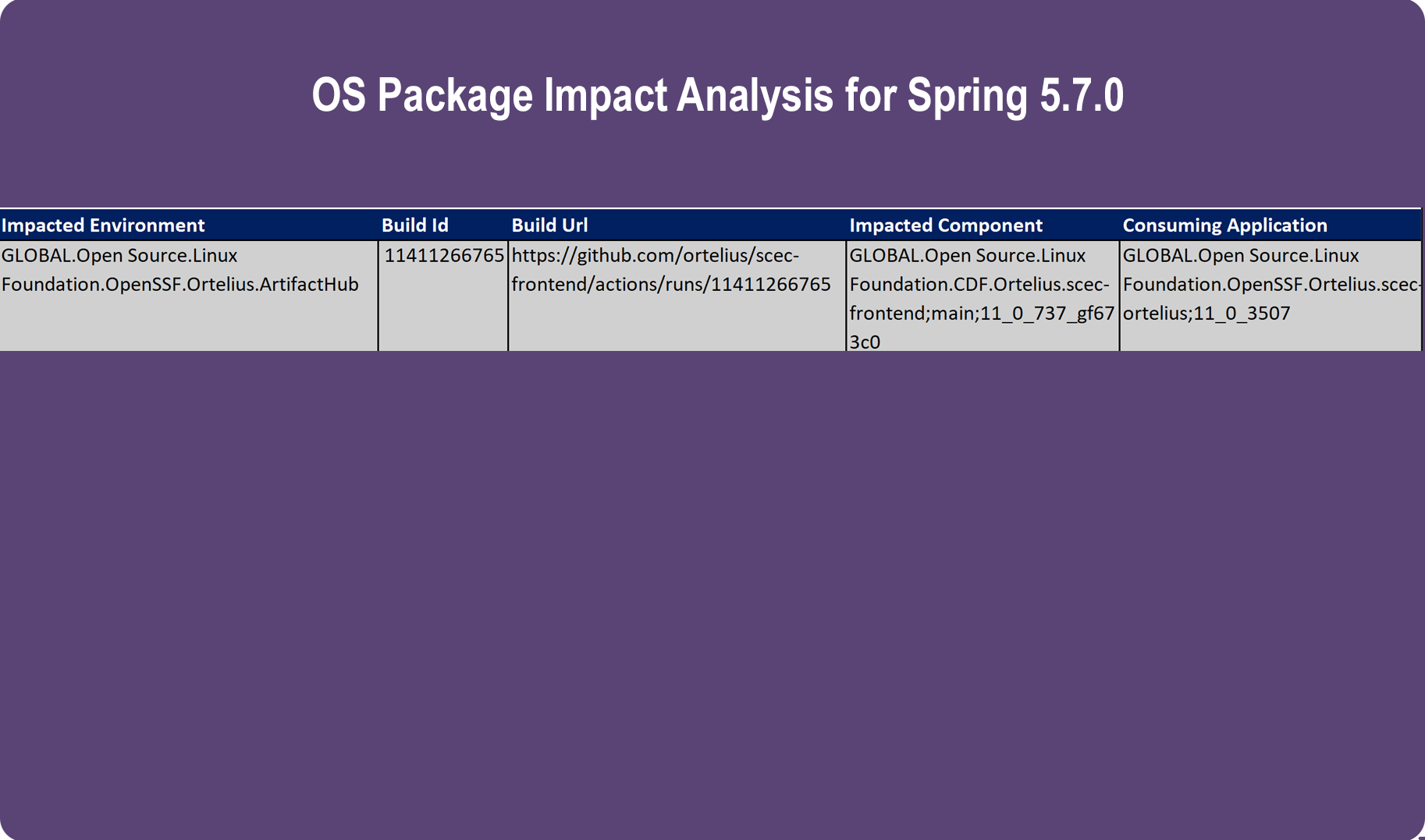
Task: Click 'Foundation.OpenSSF.Ortelius.ArtifactHub' environment text
Action: click(x=179, y=285)
